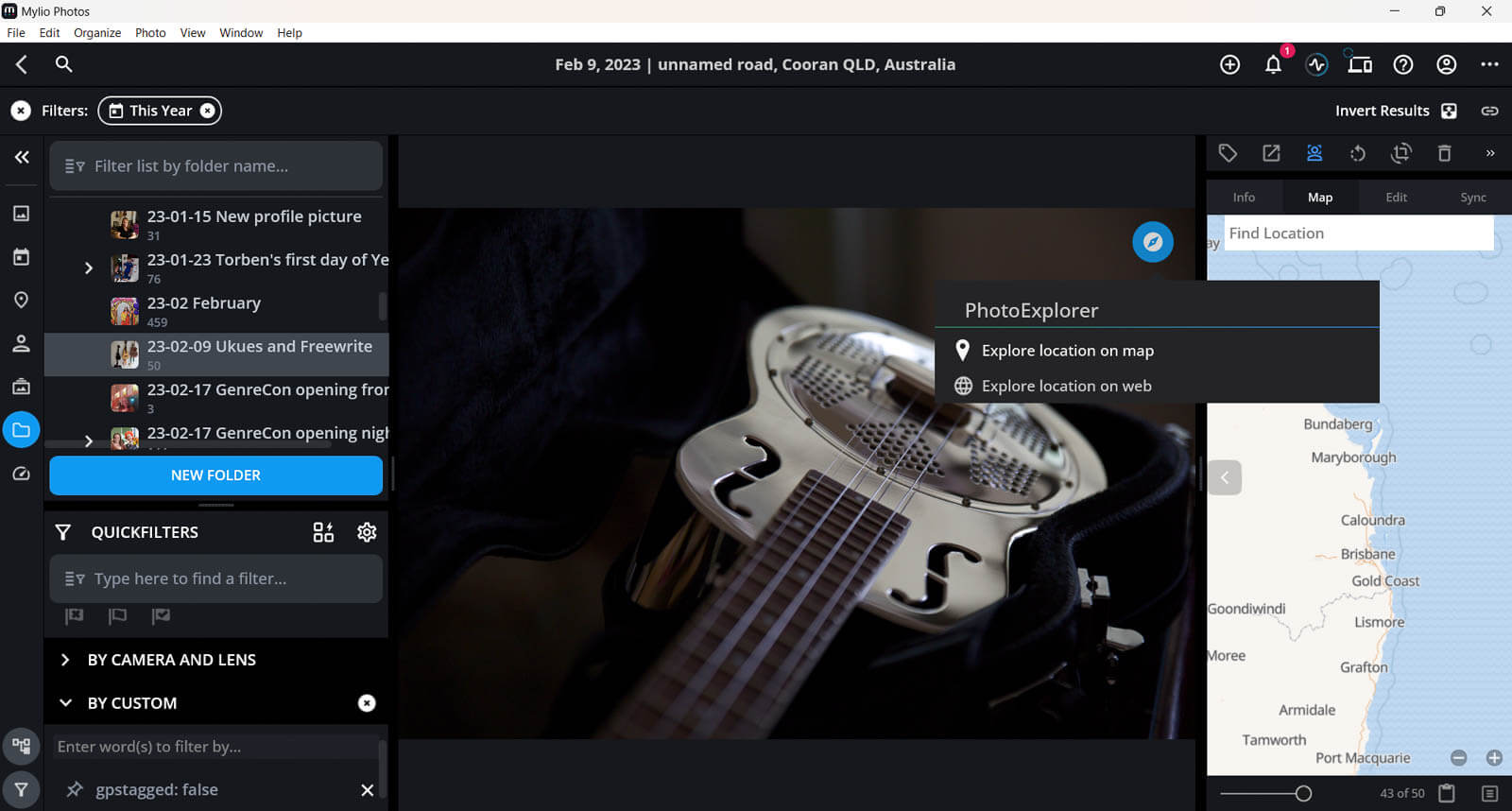Open the notifications bell

[x=1273, y=64]
